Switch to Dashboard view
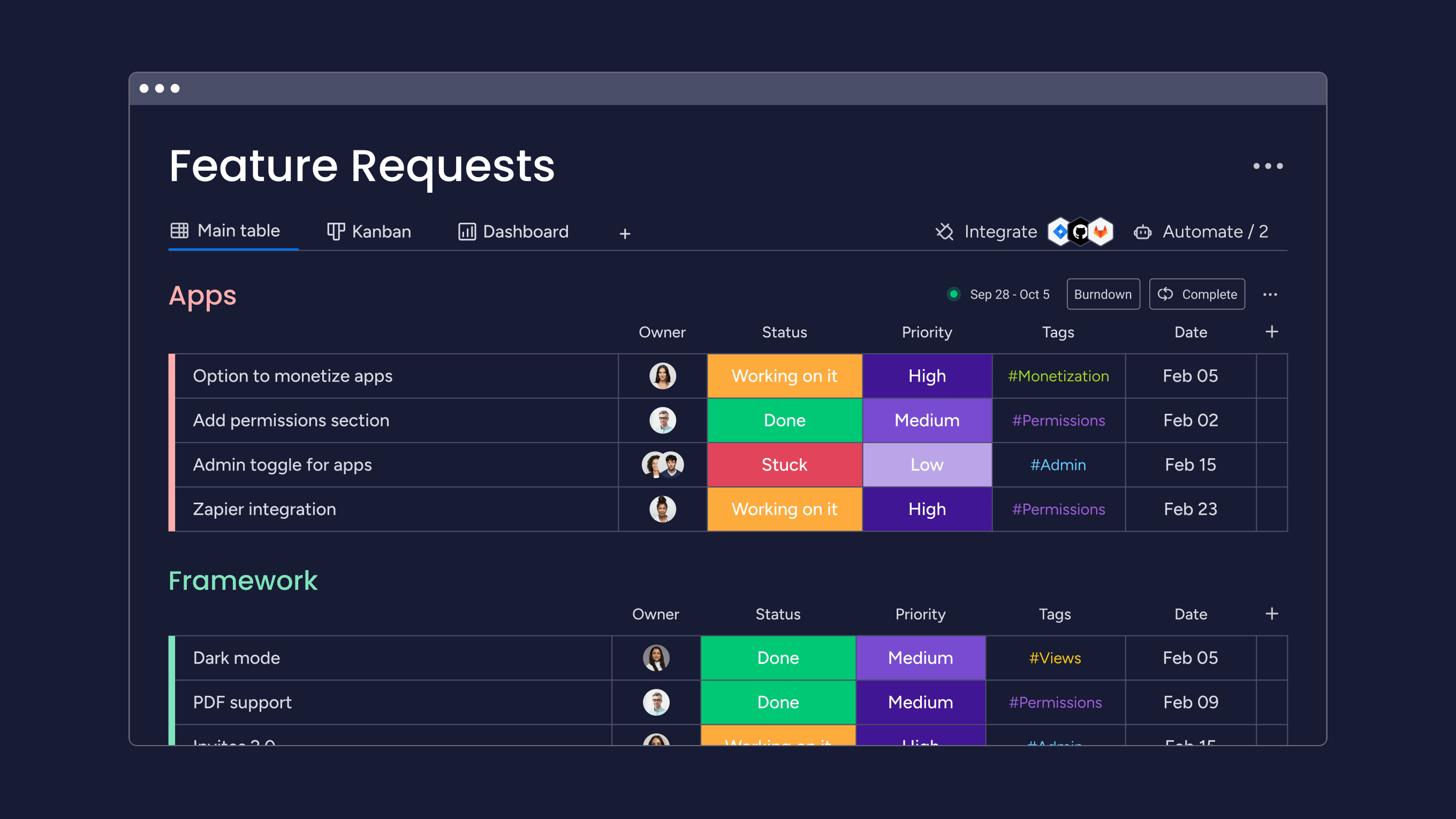 pos(512,232)
